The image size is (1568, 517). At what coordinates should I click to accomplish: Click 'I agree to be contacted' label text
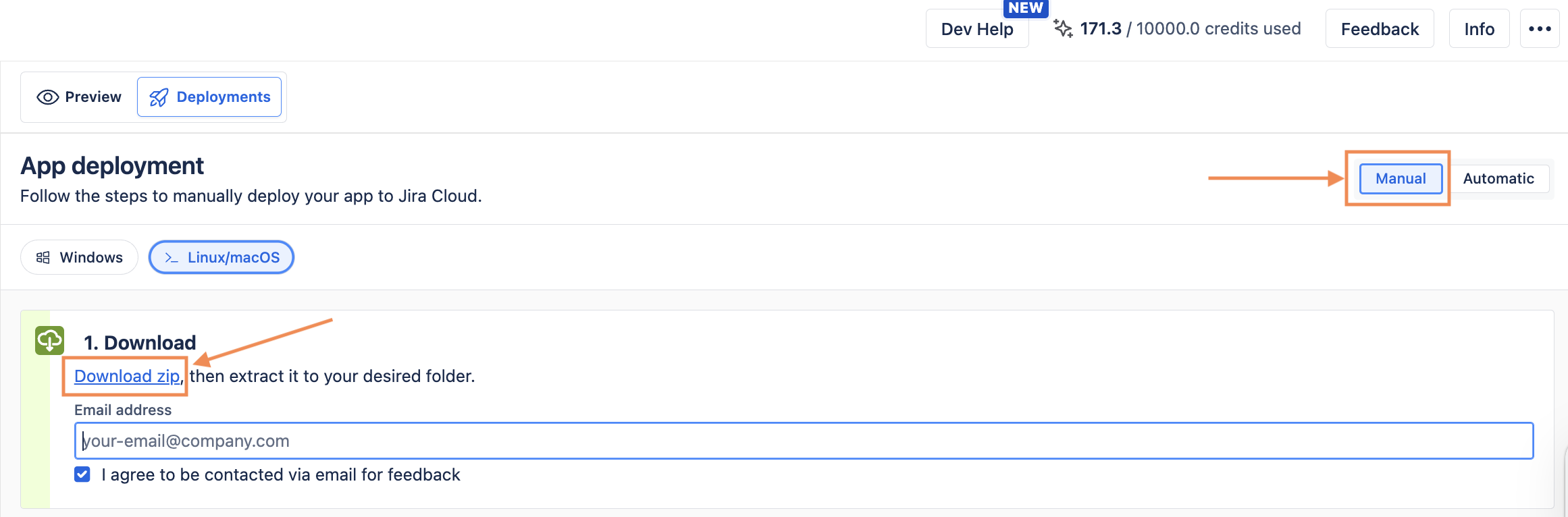click(x=281, y=474)
